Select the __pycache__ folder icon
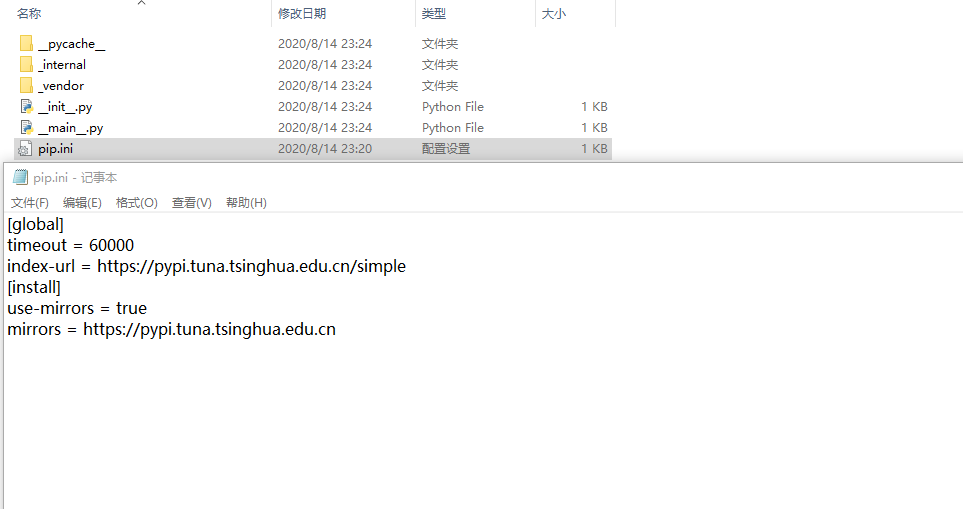Screen dimensions: 963x509 [x=26, y=44]
